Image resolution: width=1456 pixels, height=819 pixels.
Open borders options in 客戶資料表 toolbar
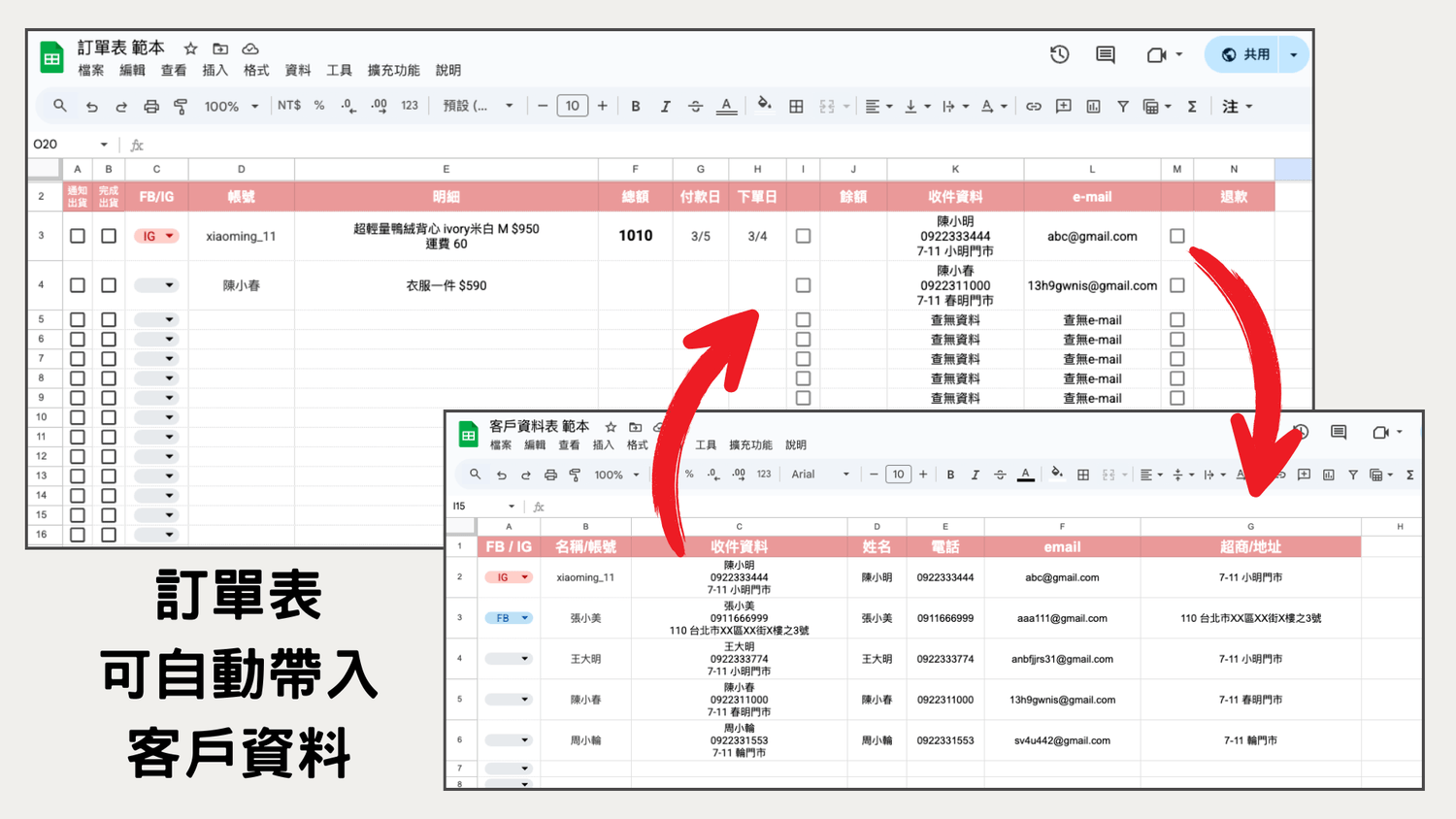coord(1083,475)
